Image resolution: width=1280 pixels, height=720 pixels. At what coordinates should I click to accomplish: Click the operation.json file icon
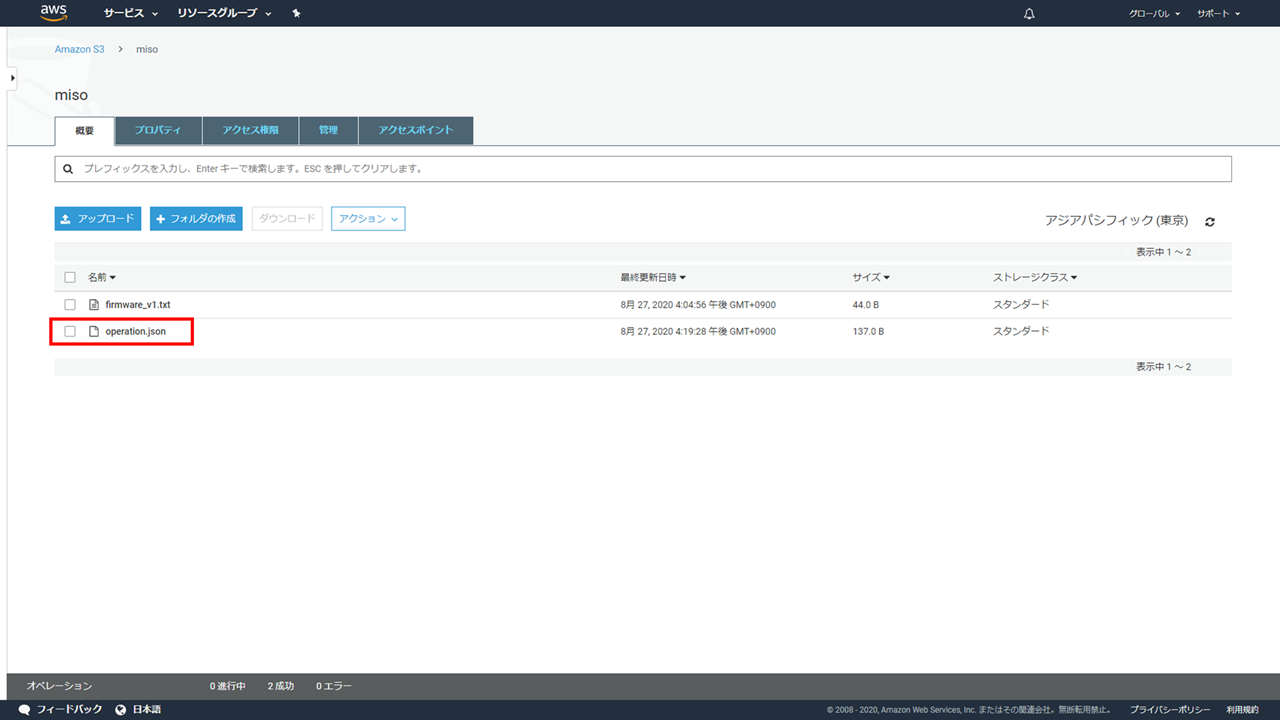pyautogui.click(x=95, y=331)
